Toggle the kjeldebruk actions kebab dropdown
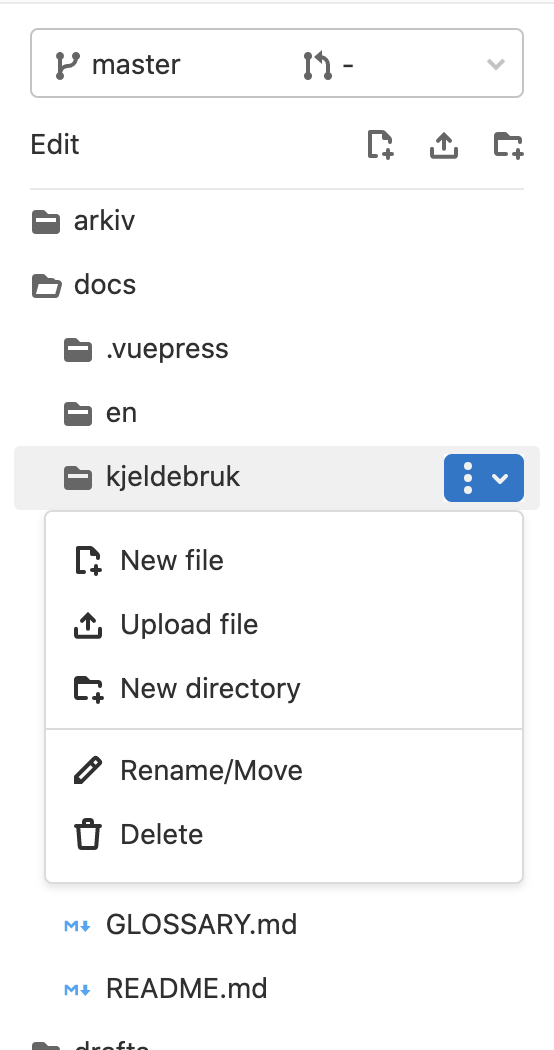The width and height of the screenshot is (554, 1050). point(484,478)
